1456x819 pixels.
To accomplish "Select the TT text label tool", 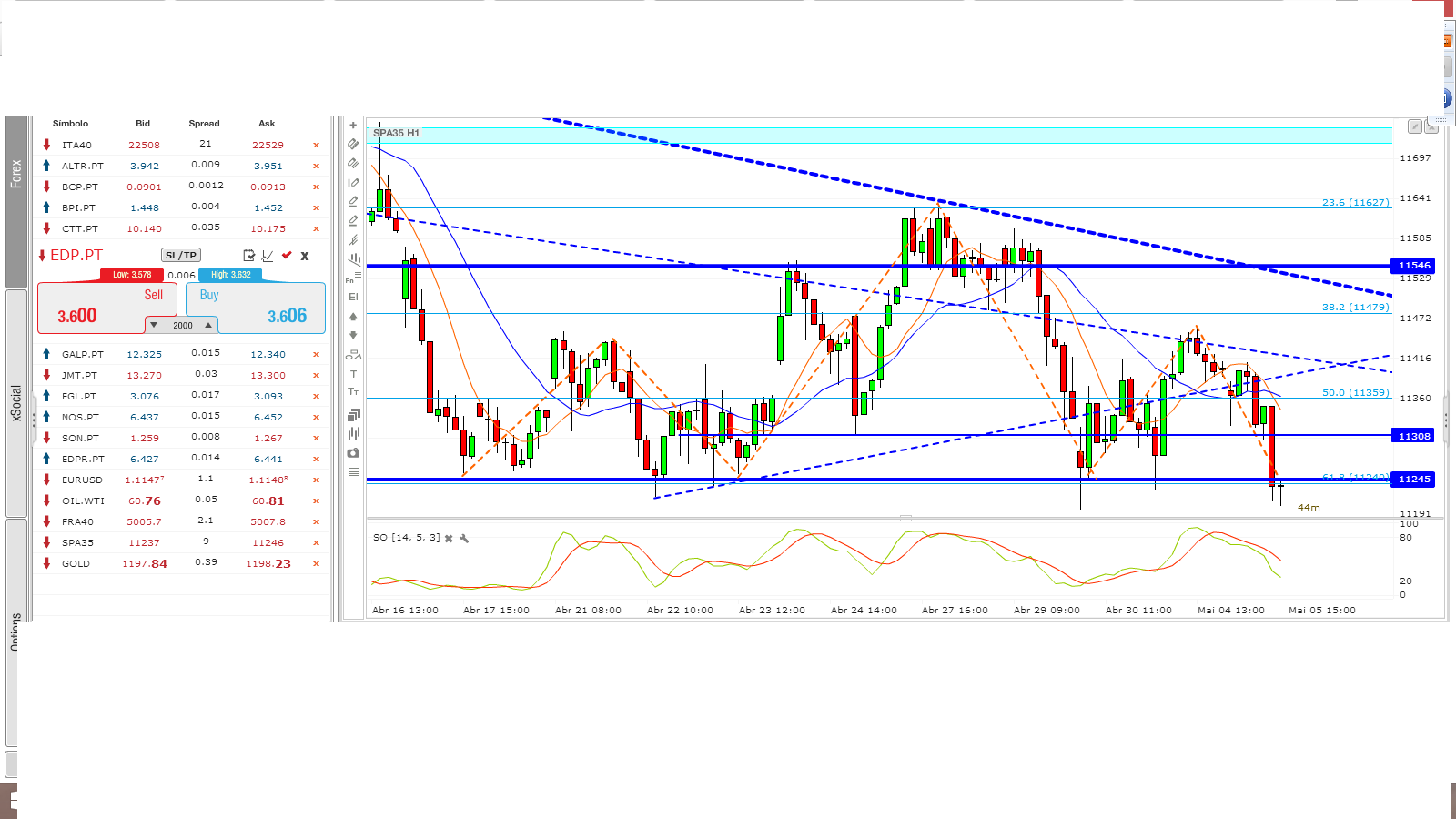I will (353, 392).
